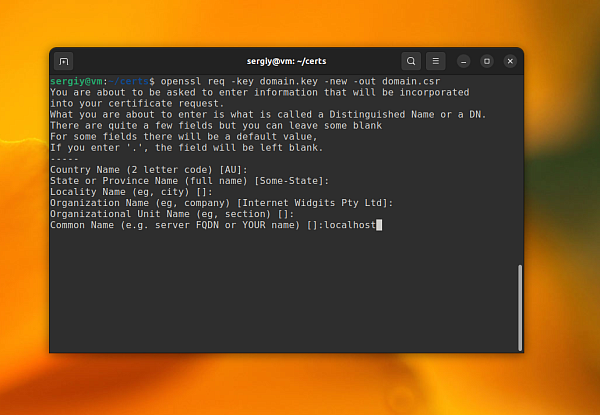Open the terminal search icon
This screenshot has height=415, width=600.
point(411,61)
